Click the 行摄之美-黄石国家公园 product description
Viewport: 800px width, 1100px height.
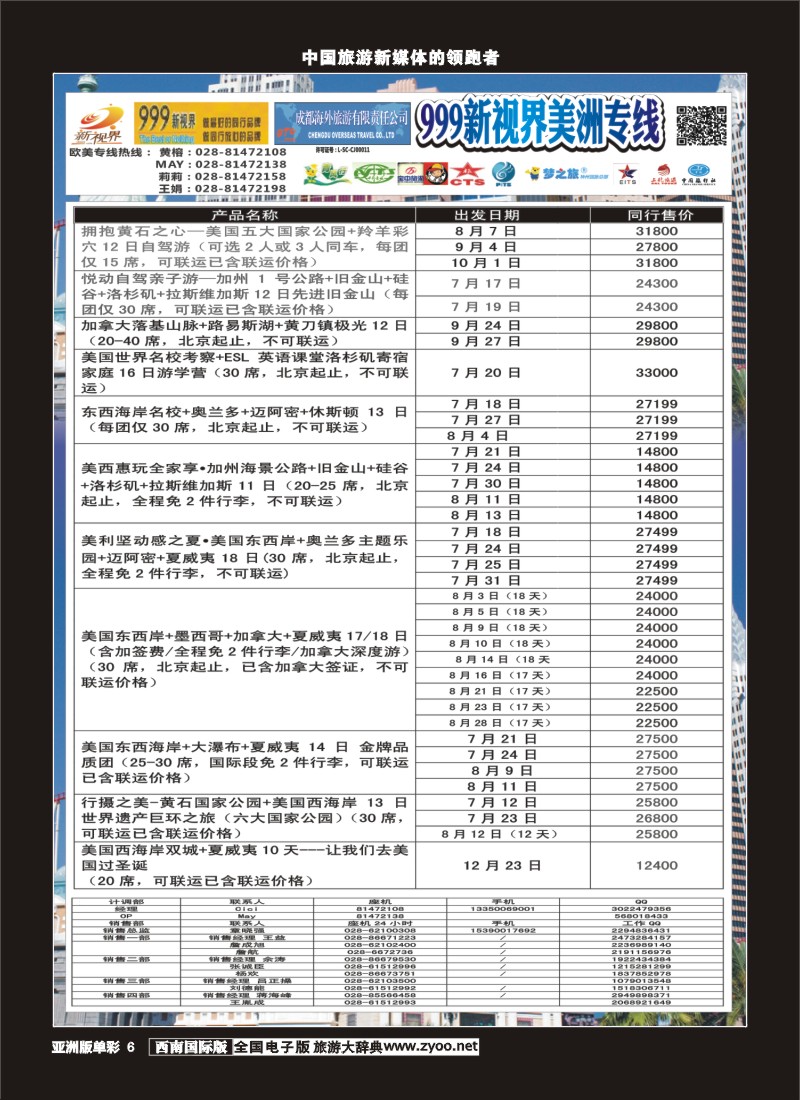(x=245, y=818)
